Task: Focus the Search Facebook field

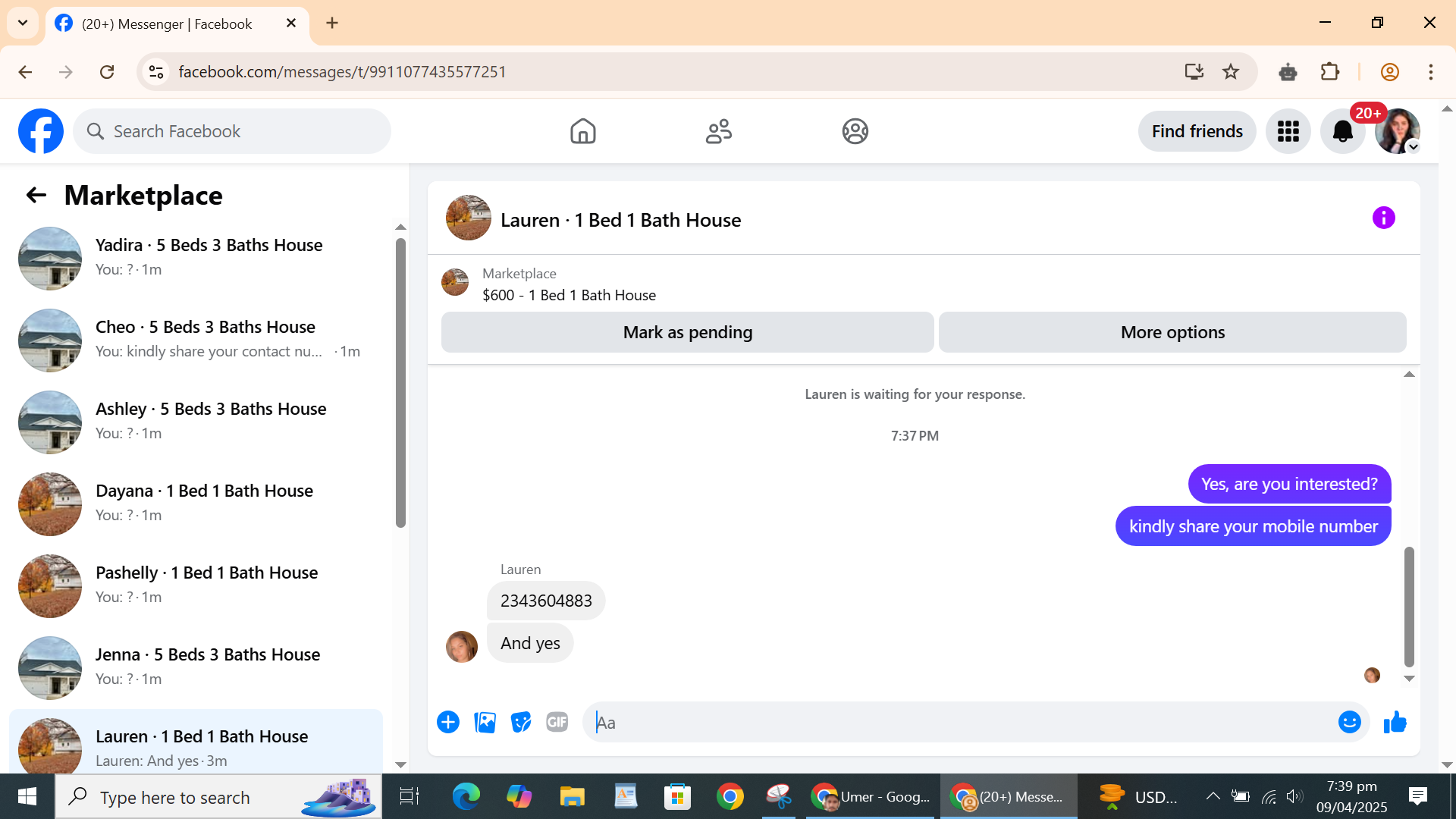Action: (x=232, y=131)
